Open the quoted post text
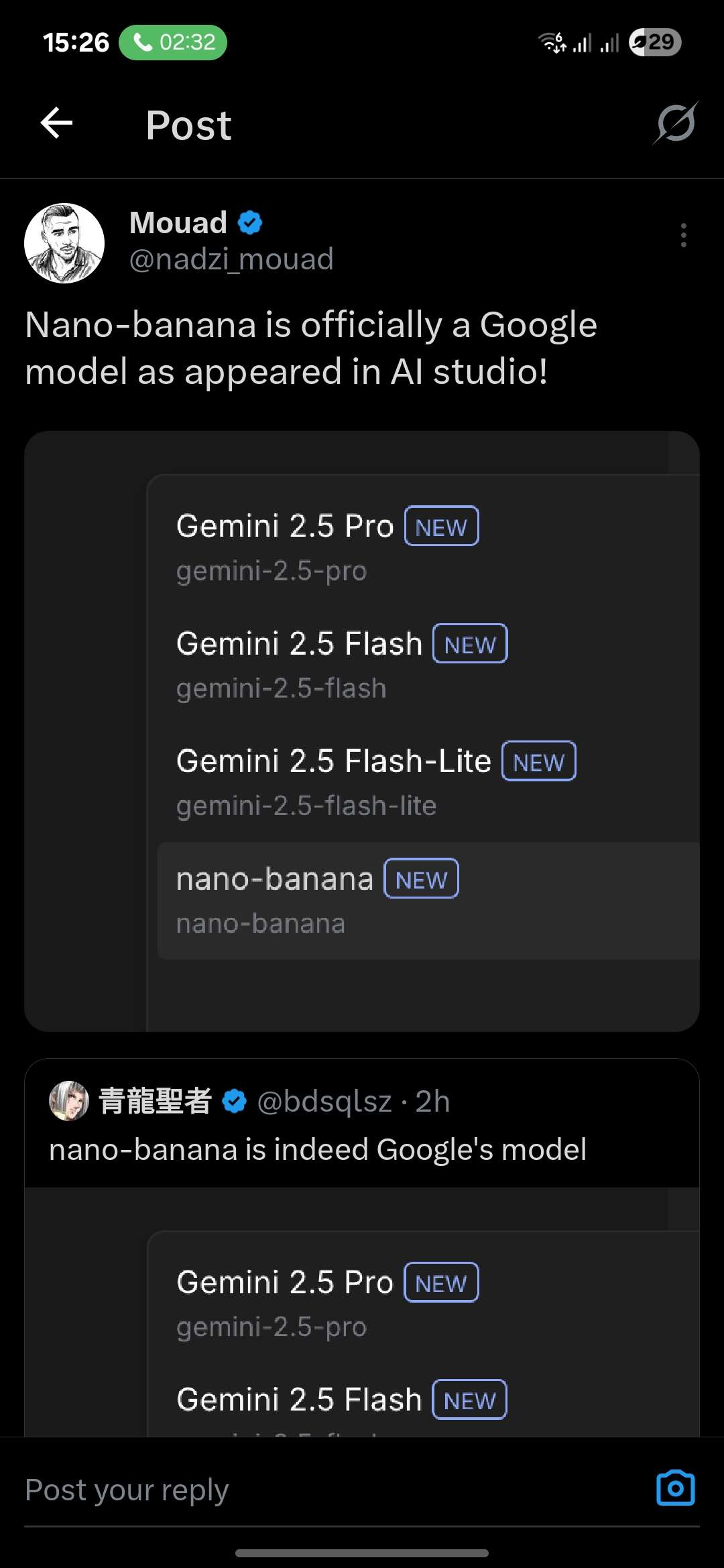This screenshot has height=1568, width=724. pyautogui.click(x=318, y=1150)
